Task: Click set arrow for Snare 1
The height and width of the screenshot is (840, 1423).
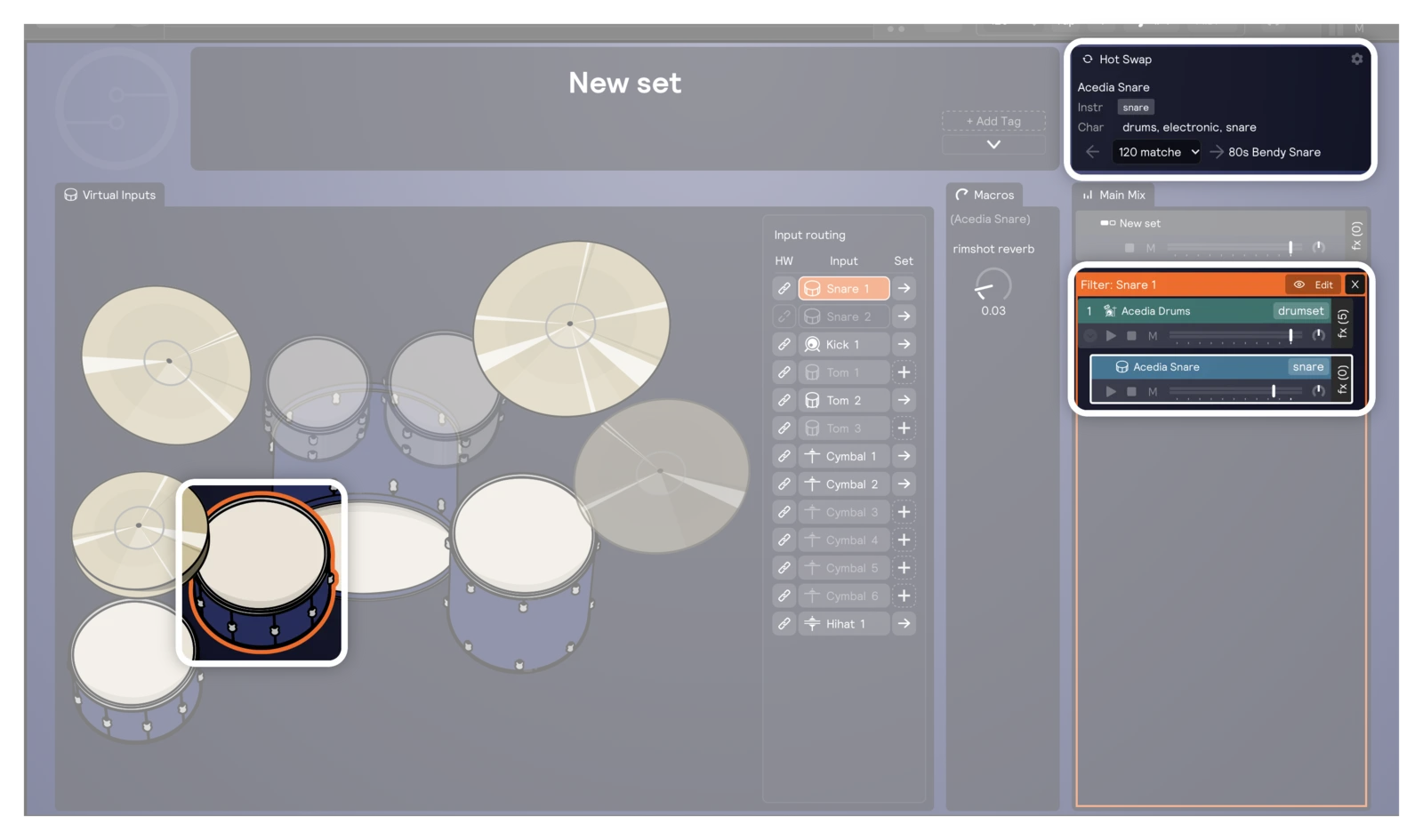Action: (x=904, y=288)
